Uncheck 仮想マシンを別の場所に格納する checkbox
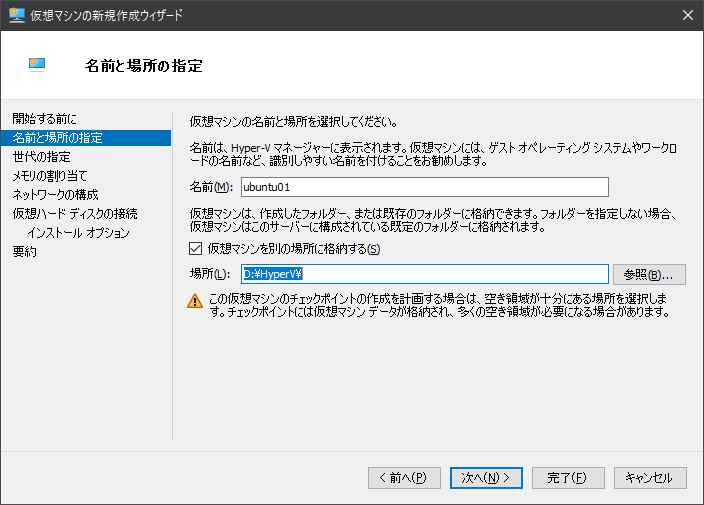The width and height of the screenshot is (704, 505). [195, 248]
